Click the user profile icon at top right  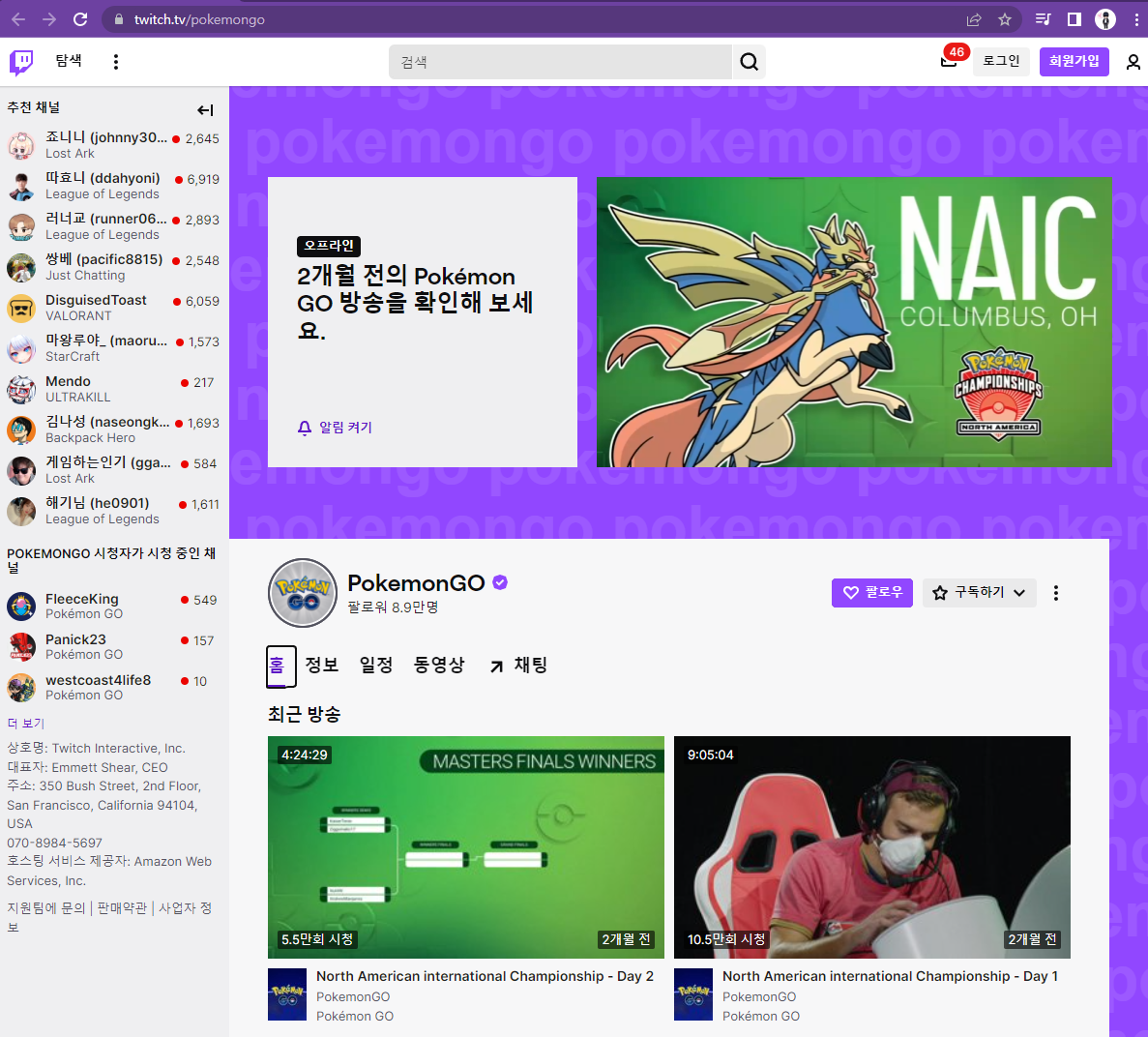(x=1133, y=62)
